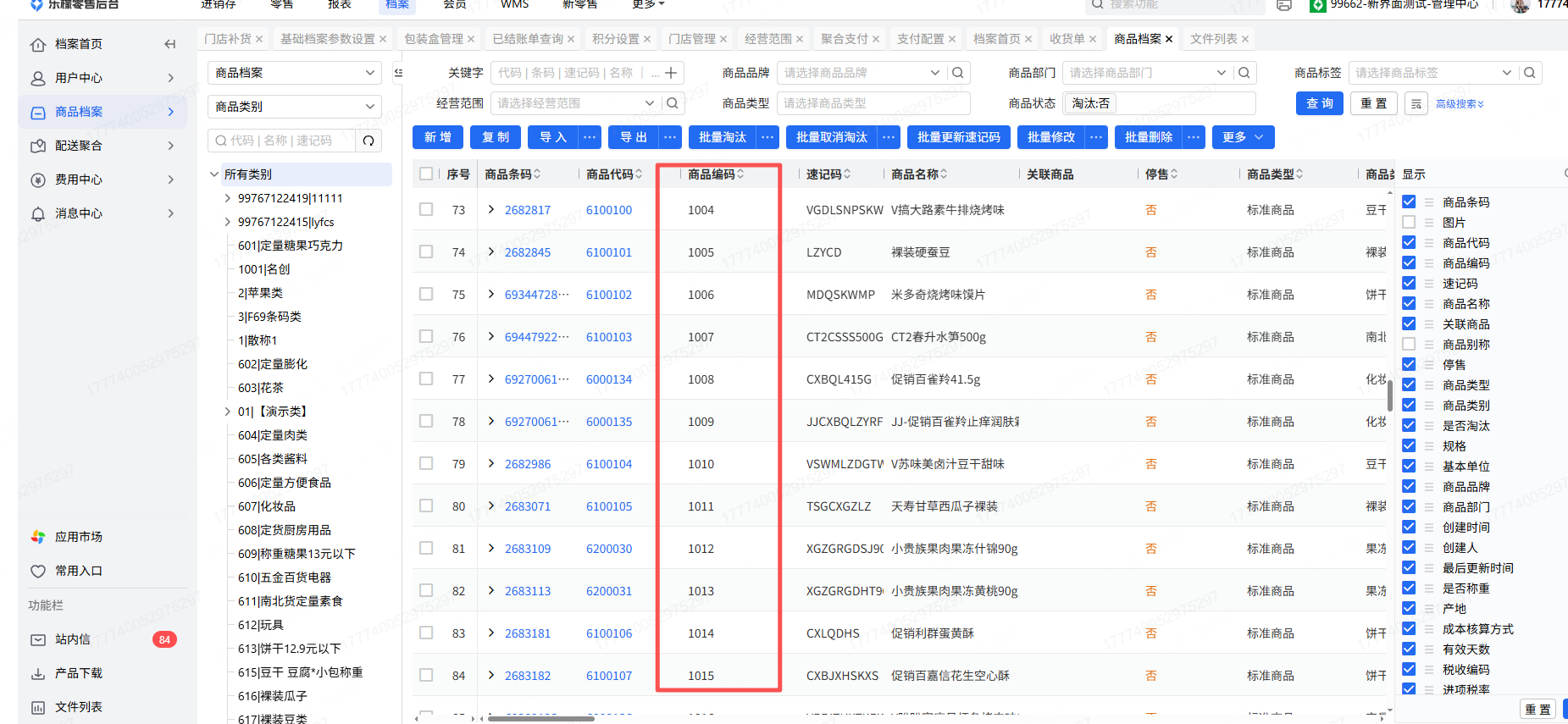Enable the 商品别名 column display checkbox
The height and width of the screenshot is (724, 1568).
tap(1409, 344)
